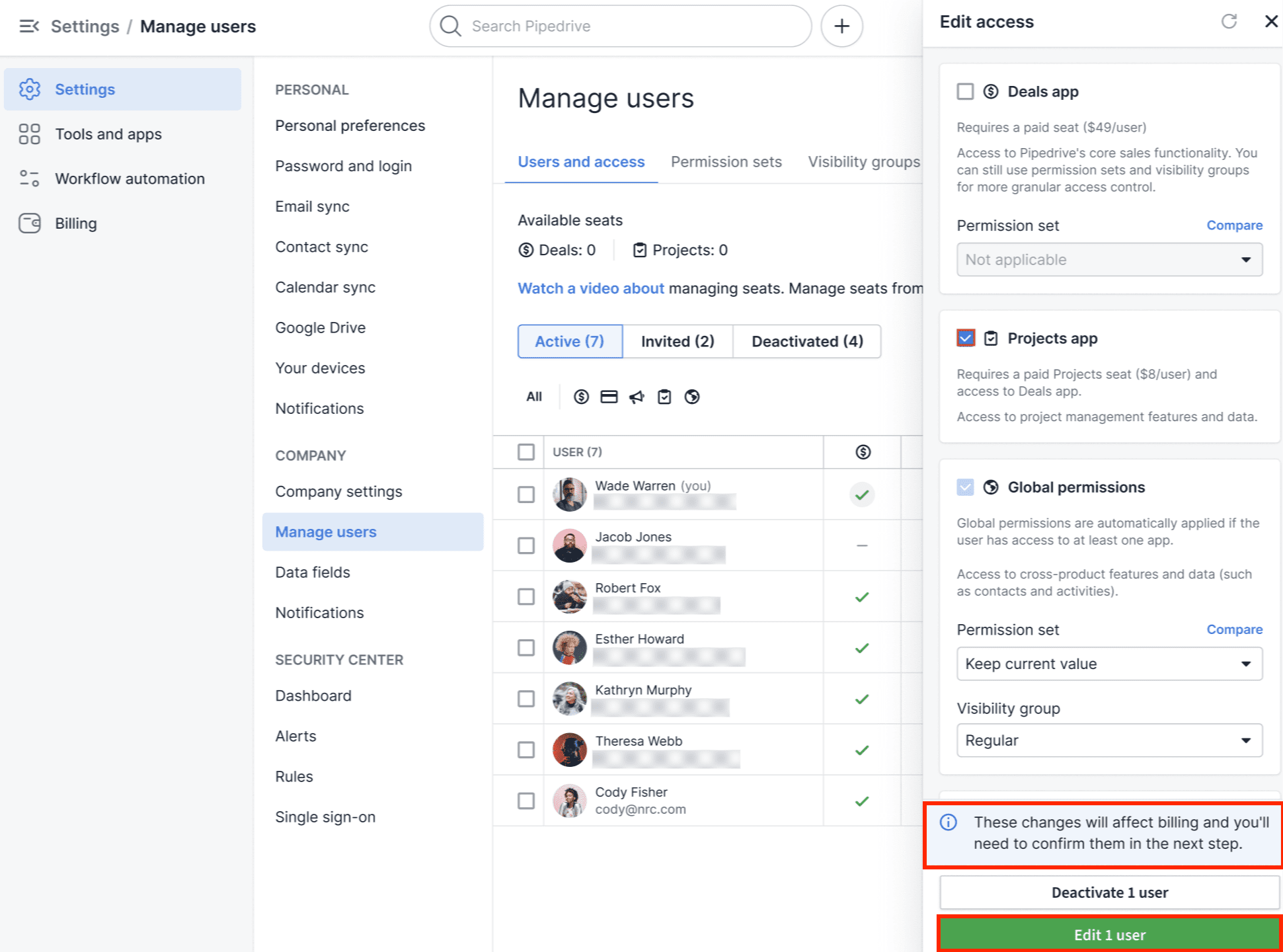Filter users by Global permissions globe icon
Screen dimensions: 1283x952
coord(692,397)
